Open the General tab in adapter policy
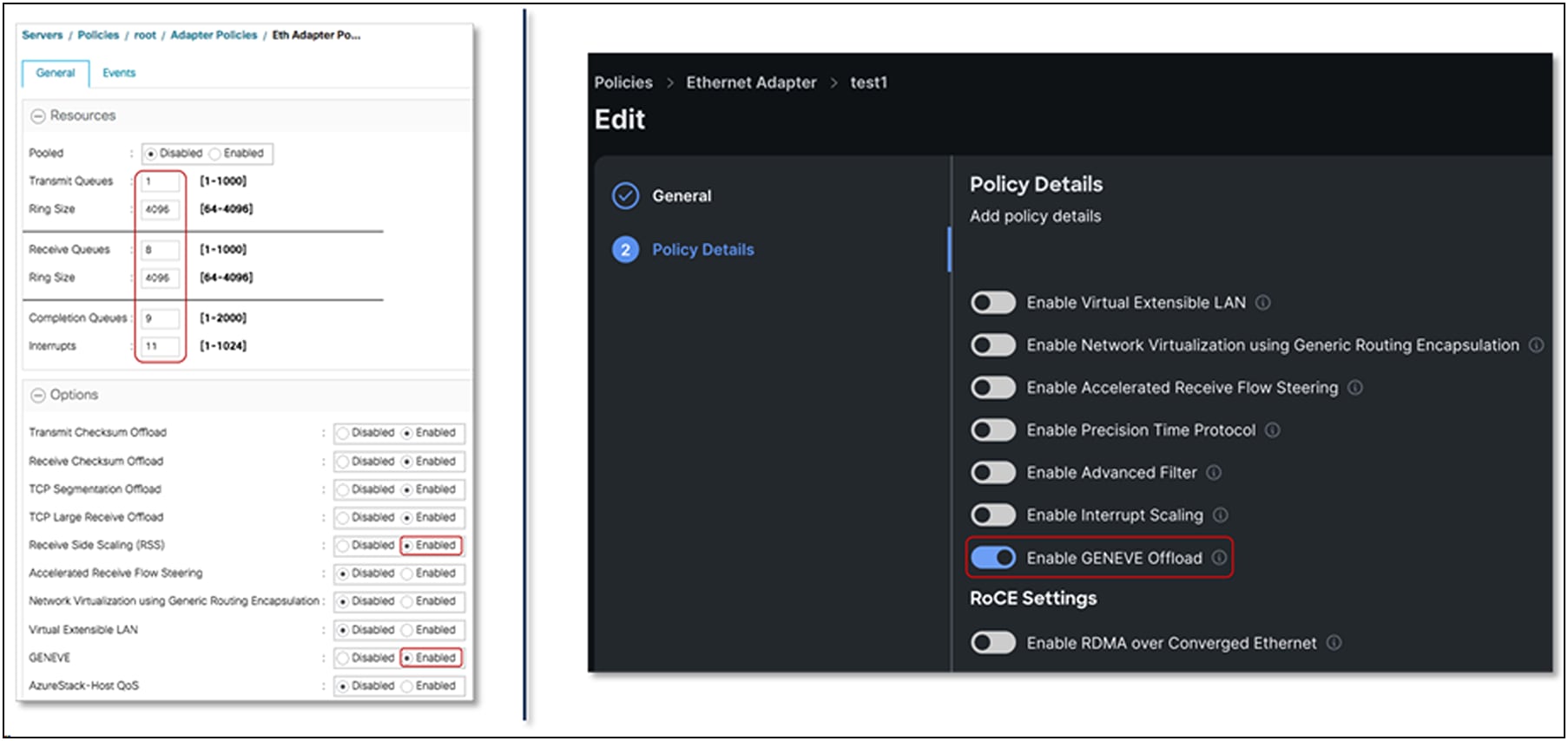This screenshot has height=741, width=1568. pyautogui.click(x=56, y=73)
